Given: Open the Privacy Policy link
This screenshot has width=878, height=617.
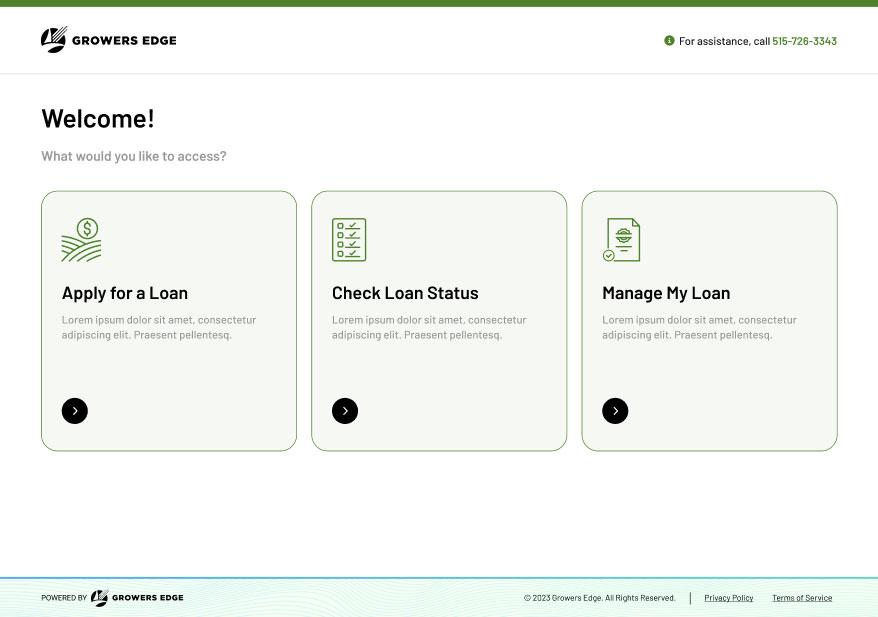Looking at the screenshot, I should tap(728, 598).
